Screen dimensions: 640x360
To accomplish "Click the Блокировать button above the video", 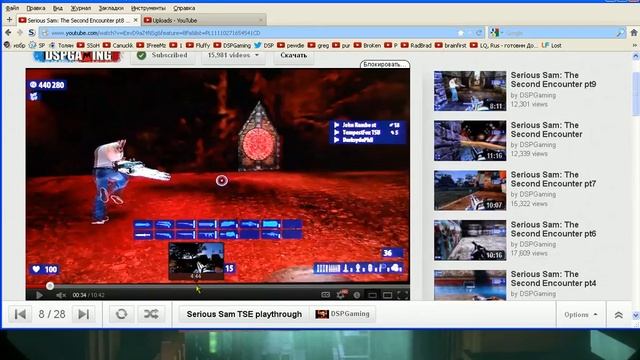I will pyautogui.click(x=384, y=64).
